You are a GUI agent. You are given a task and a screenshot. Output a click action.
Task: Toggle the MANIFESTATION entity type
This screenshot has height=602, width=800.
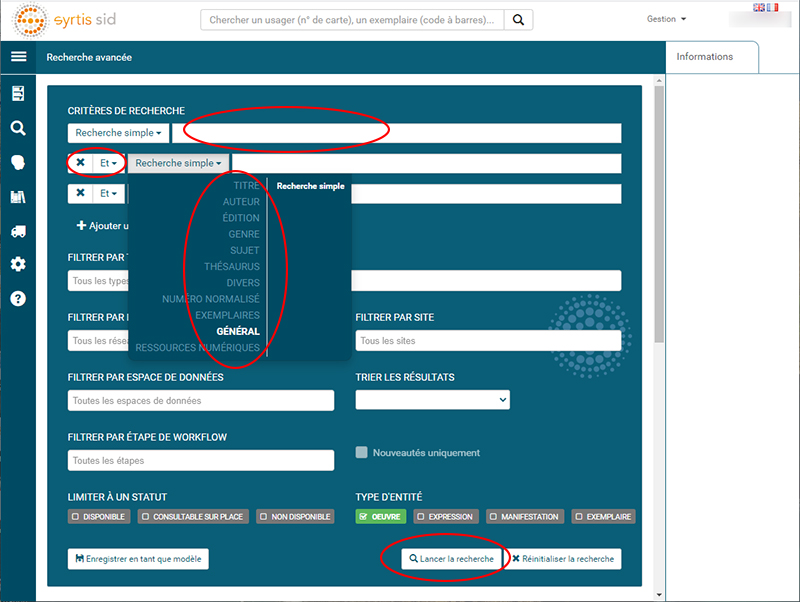[525, 516]
